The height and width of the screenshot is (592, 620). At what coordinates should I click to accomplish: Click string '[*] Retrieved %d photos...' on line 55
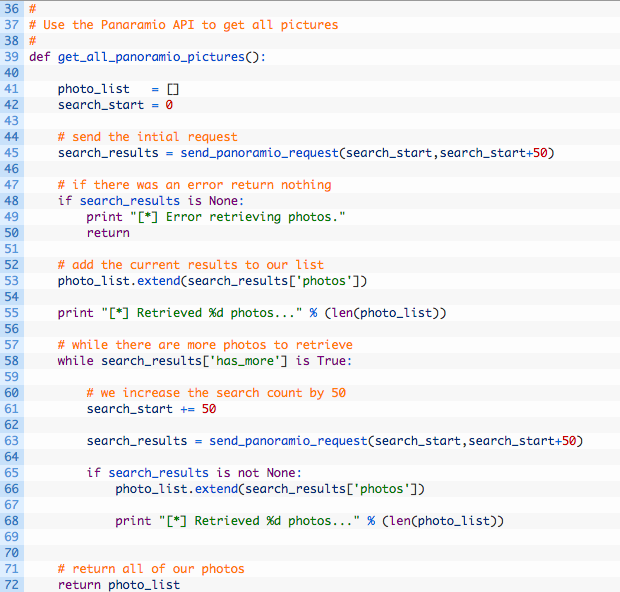click(202, 313)
